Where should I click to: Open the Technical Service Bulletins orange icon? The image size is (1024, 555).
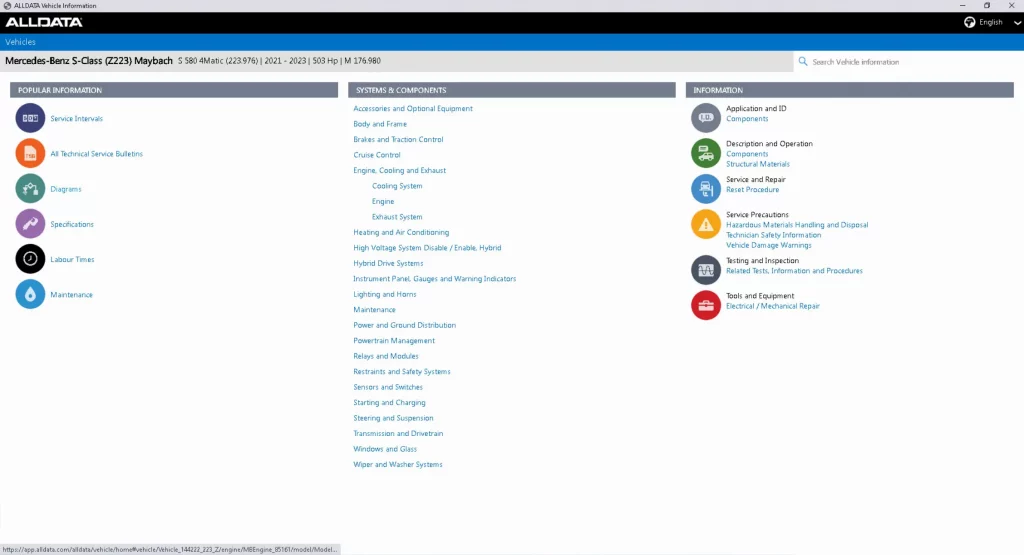[x=30, y=154]
